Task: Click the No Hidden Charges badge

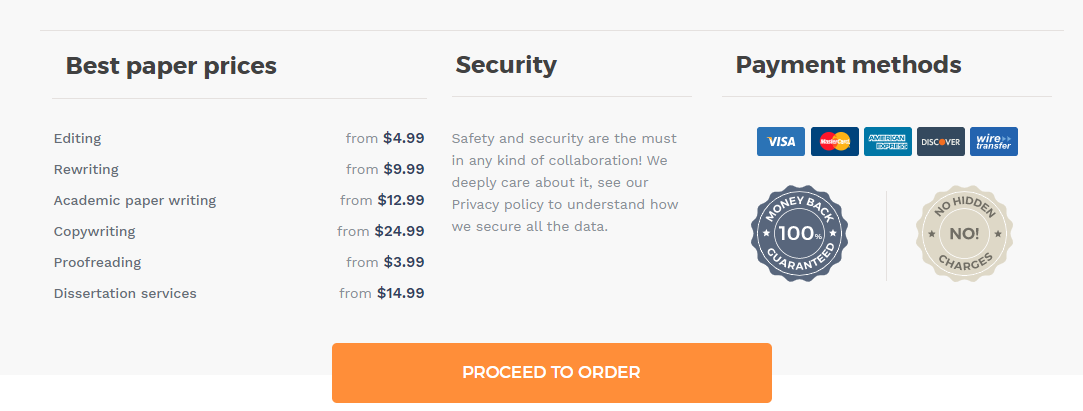Action: pyautogui.click(x=964, y=233)
